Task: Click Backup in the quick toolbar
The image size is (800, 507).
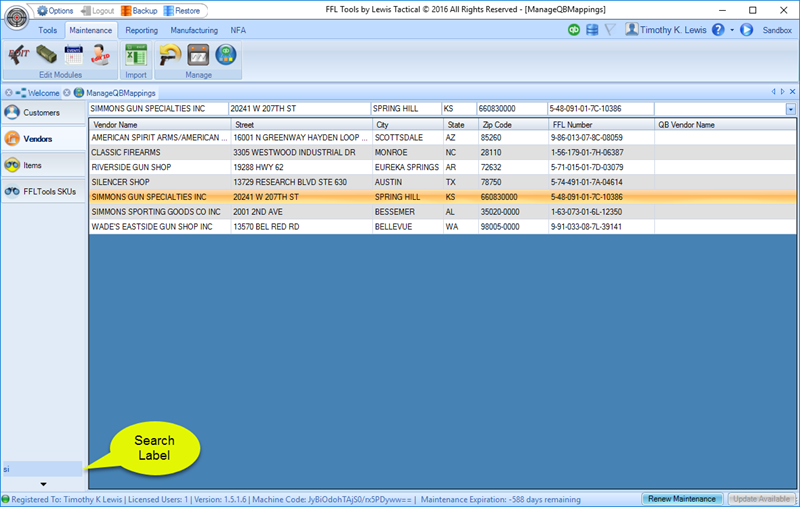Action: 139,11
